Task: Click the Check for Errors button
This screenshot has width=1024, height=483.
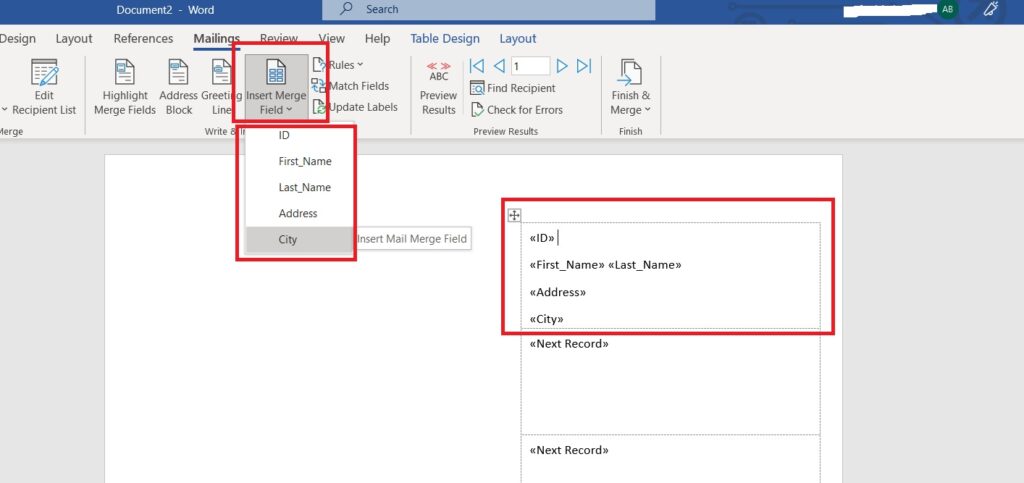Action: pyautogui.click(x=515, y=110)
